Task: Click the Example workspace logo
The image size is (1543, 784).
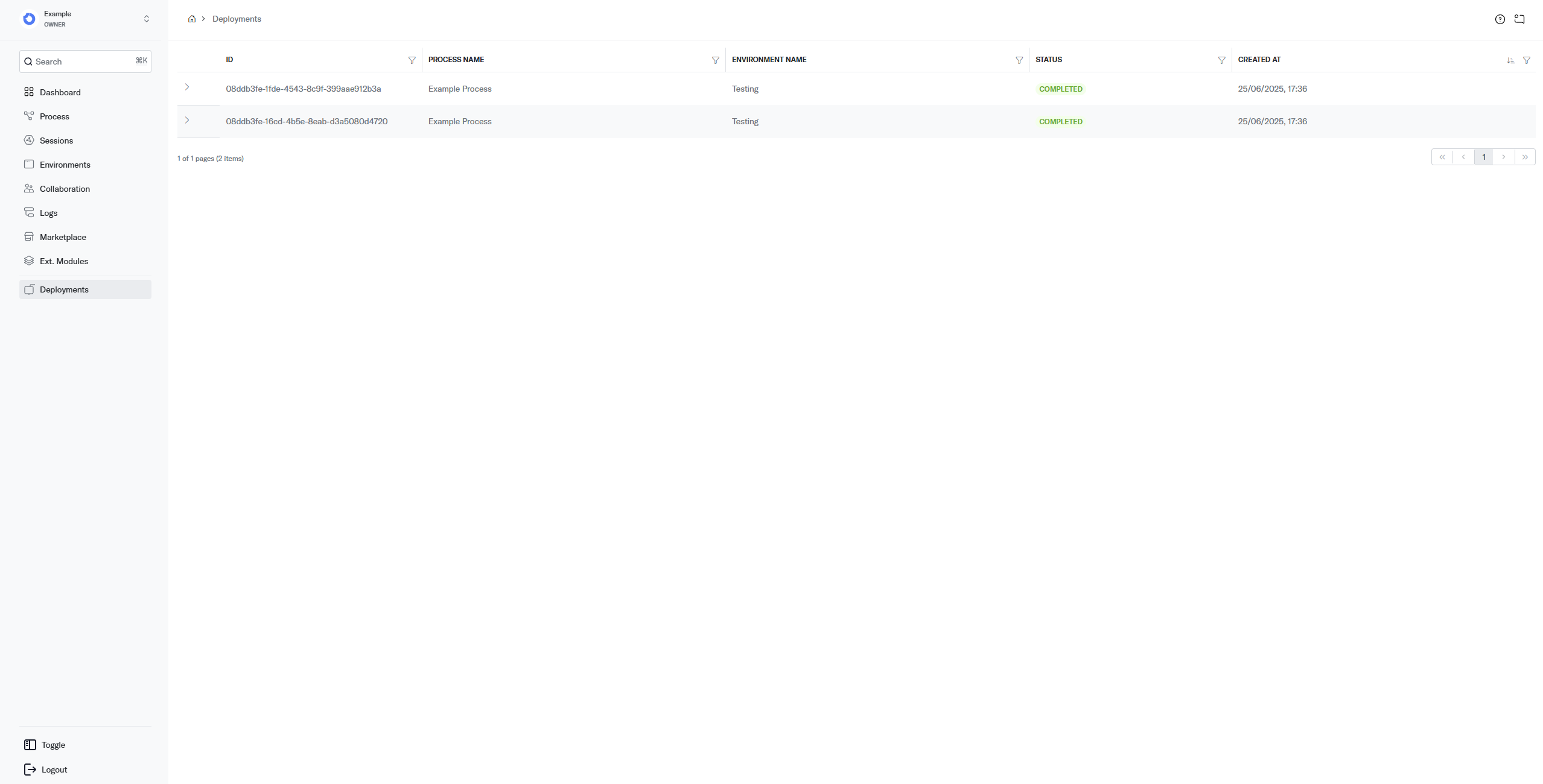Action: pos(29,19)
